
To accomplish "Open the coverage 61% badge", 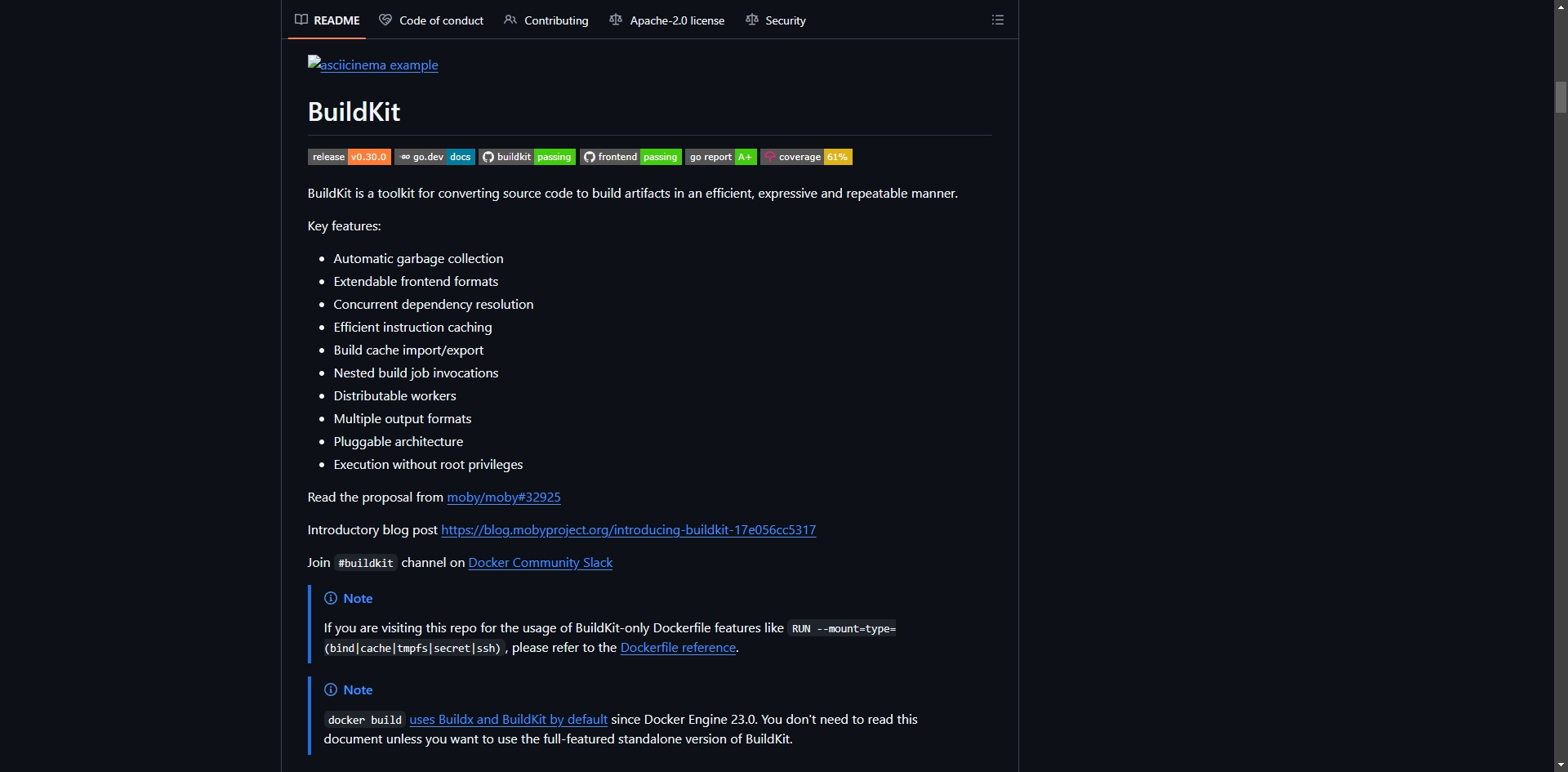I will point(807,157).
